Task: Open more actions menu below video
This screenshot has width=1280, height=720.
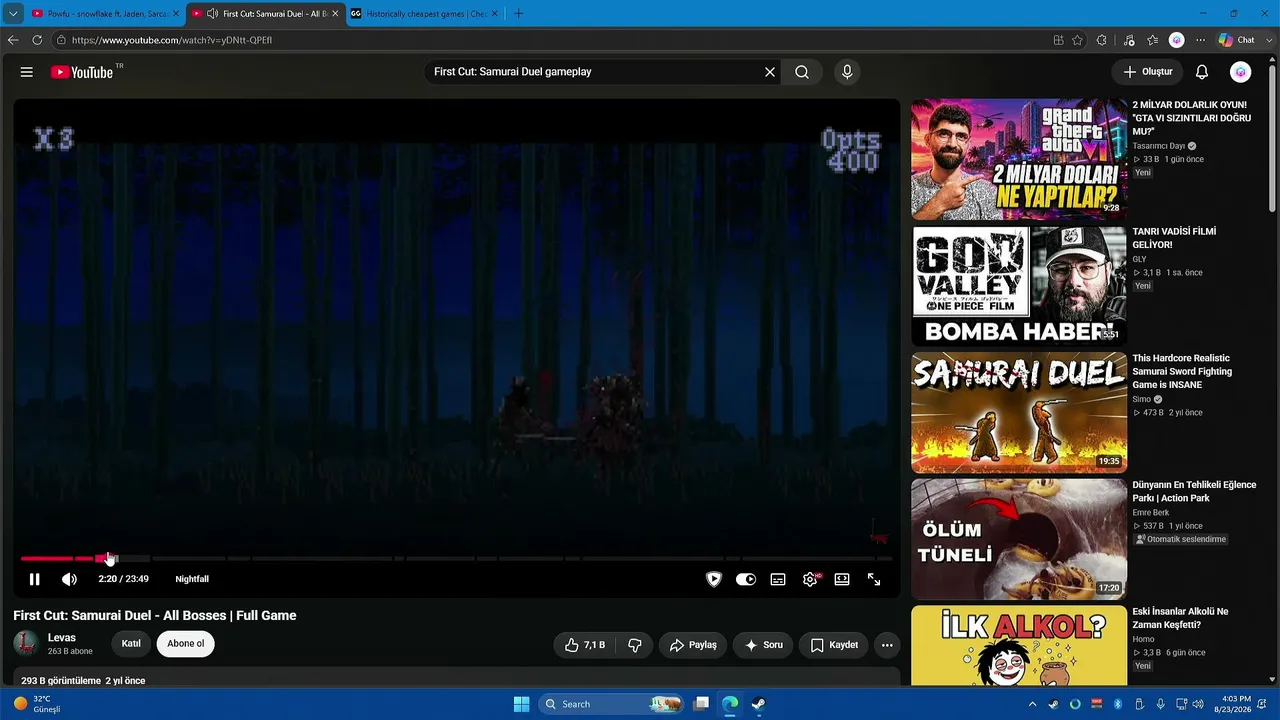Action: click(887, 645)
